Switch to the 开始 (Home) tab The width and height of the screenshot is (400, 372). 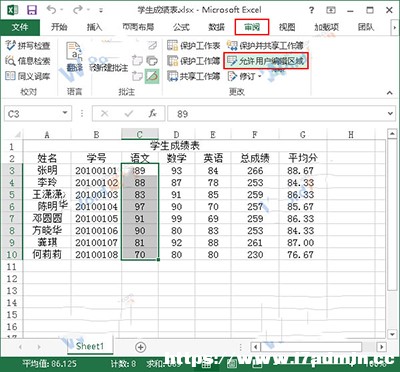59,27
